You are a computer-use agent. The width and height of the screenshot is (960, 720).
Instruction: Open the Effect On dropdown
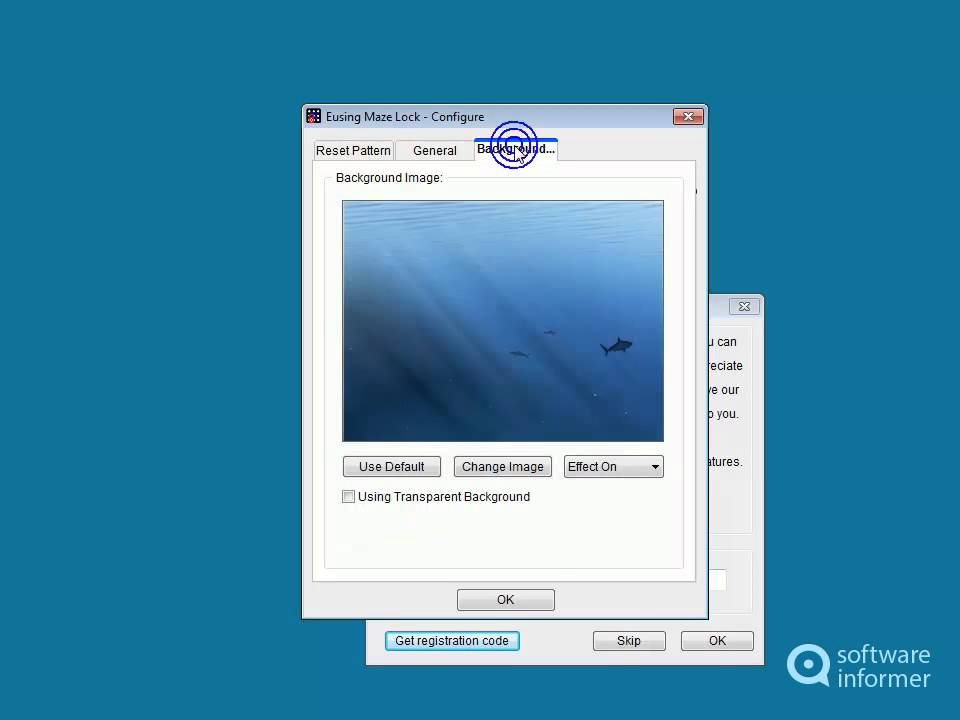click(613, 467)
